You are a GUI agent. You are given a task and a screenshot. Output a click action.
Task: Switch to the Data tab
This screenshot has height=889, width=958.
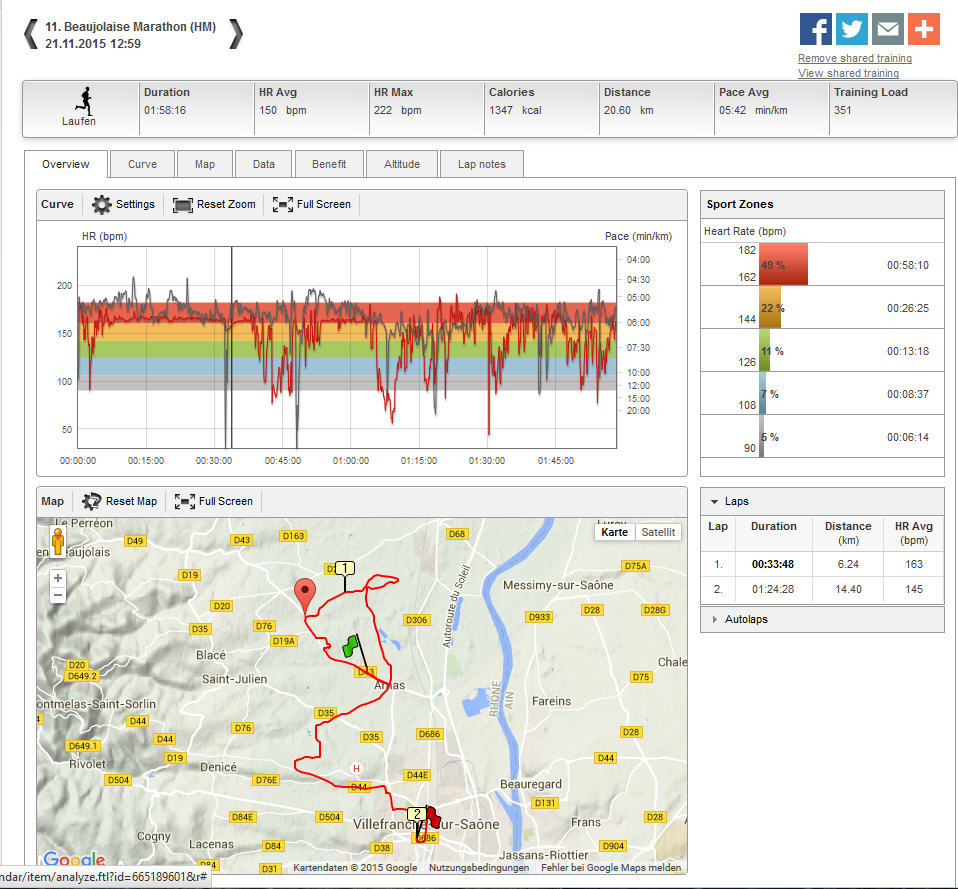tap(263, 164)
